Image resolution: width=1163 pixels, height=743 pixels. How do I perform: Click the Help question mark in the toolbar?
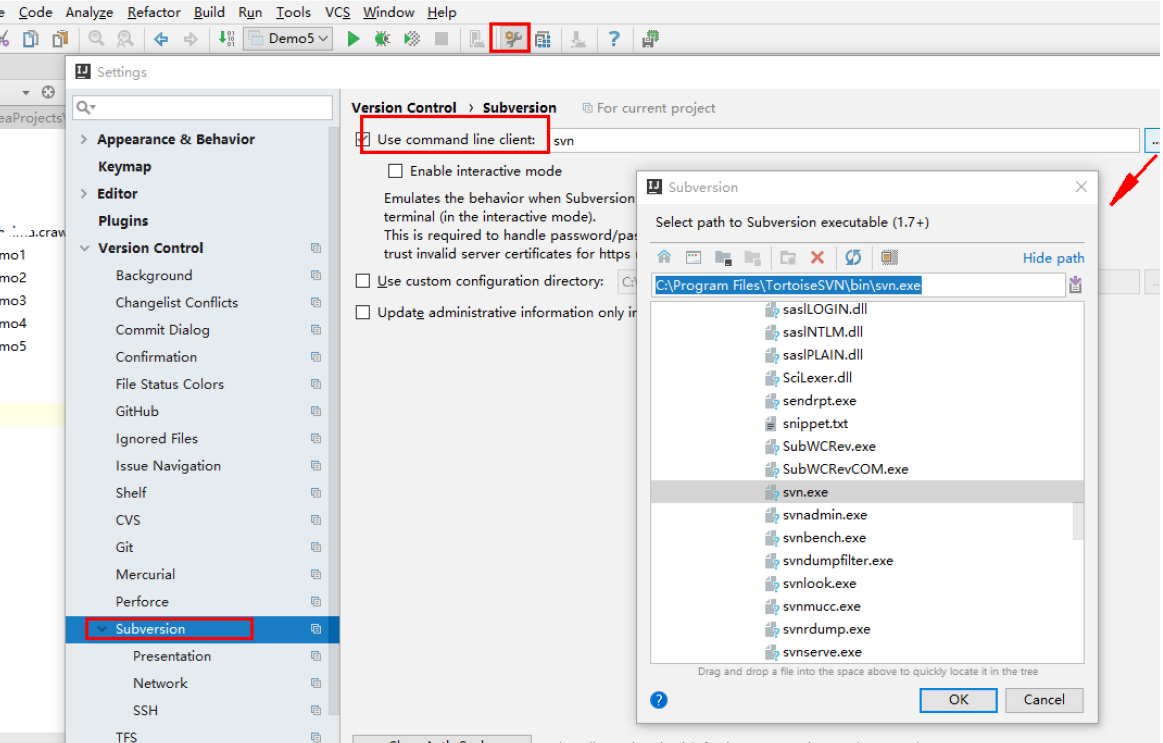pyautogui.click(x=613, y=39)
